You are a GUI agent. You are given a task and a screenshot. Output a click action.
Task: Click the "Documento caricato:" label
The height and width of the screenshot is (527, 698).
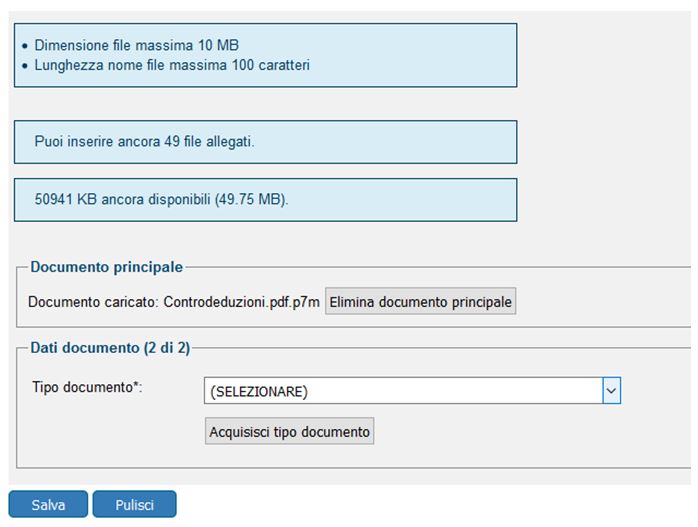pyautogui.click(x=93, y=302)
